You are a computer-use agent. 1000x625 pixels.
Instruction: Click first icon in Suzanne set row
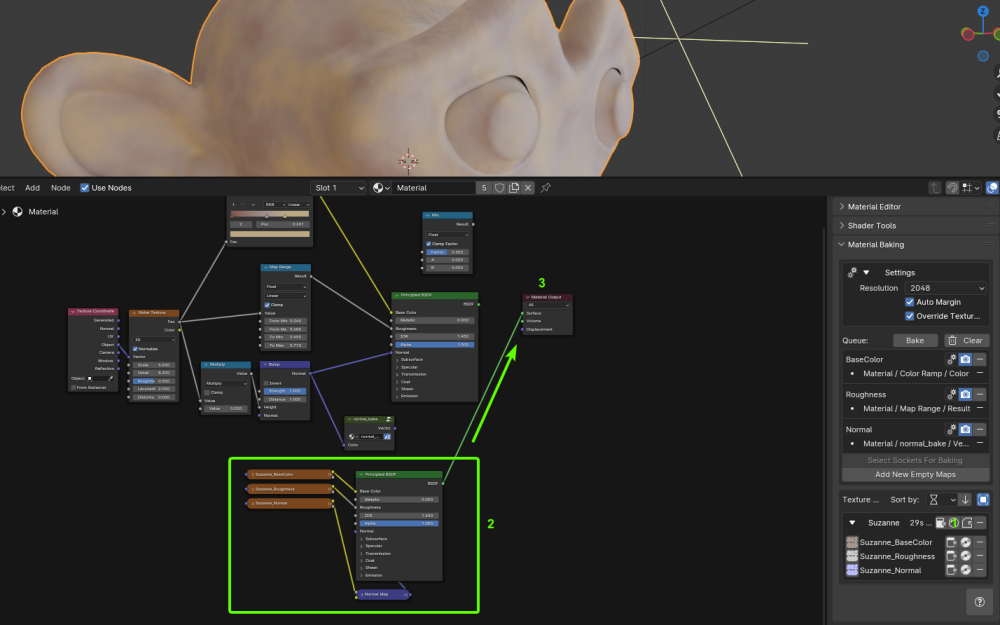pyautogui.click(x=941, y=523)
